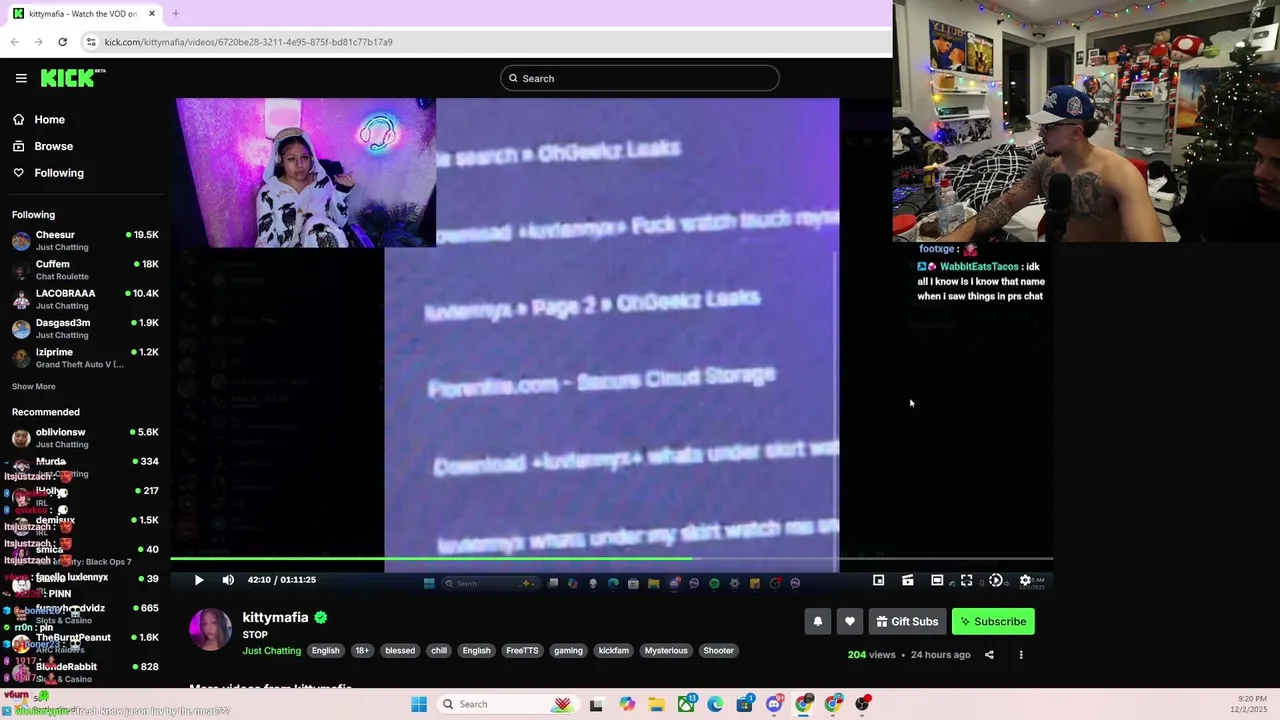Select the kickfam tag
This screenshot has height=720, width=1280.
[614, 651]
